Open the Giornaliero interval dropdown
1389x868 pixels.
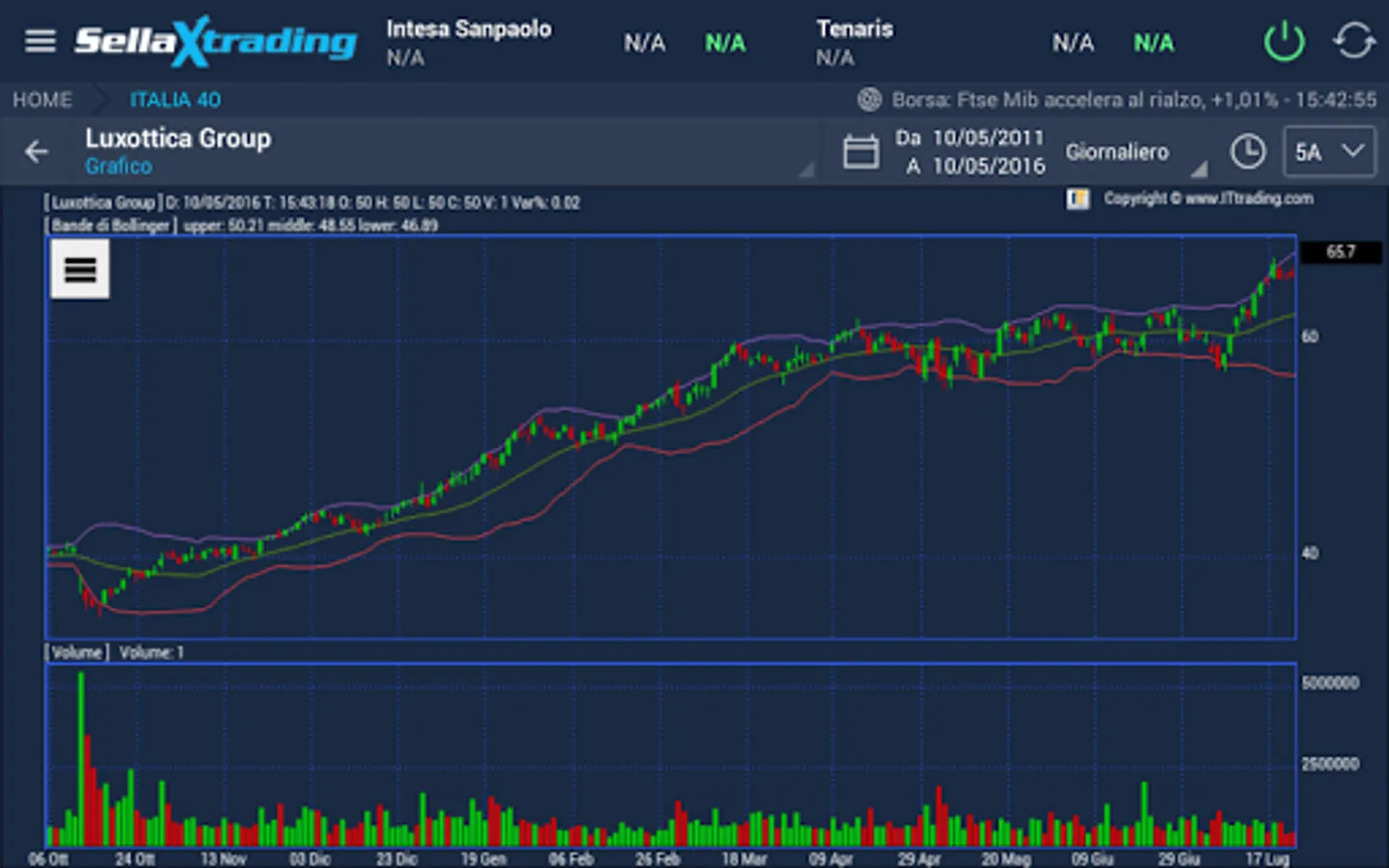[x=1135, y=152]
